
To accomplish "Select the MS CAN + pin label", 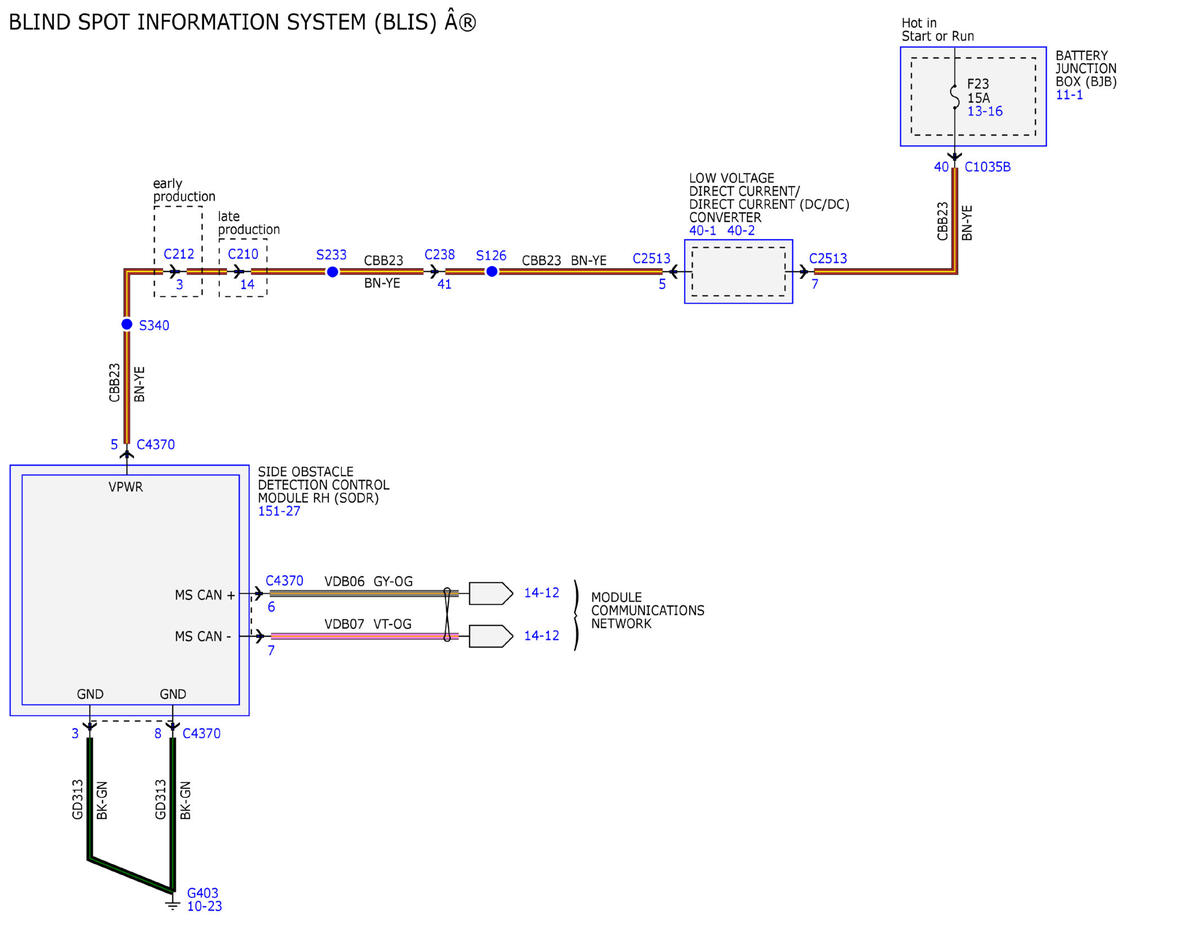I will pos(205,595).
